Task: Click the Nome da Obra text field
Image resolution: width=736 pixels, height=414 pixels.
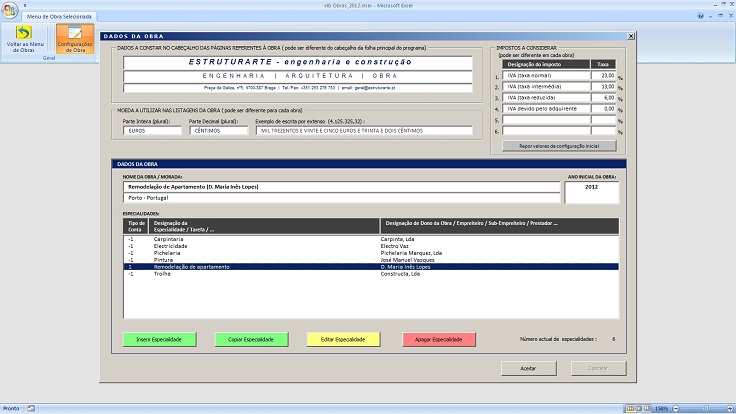Action: coord(340,186)
